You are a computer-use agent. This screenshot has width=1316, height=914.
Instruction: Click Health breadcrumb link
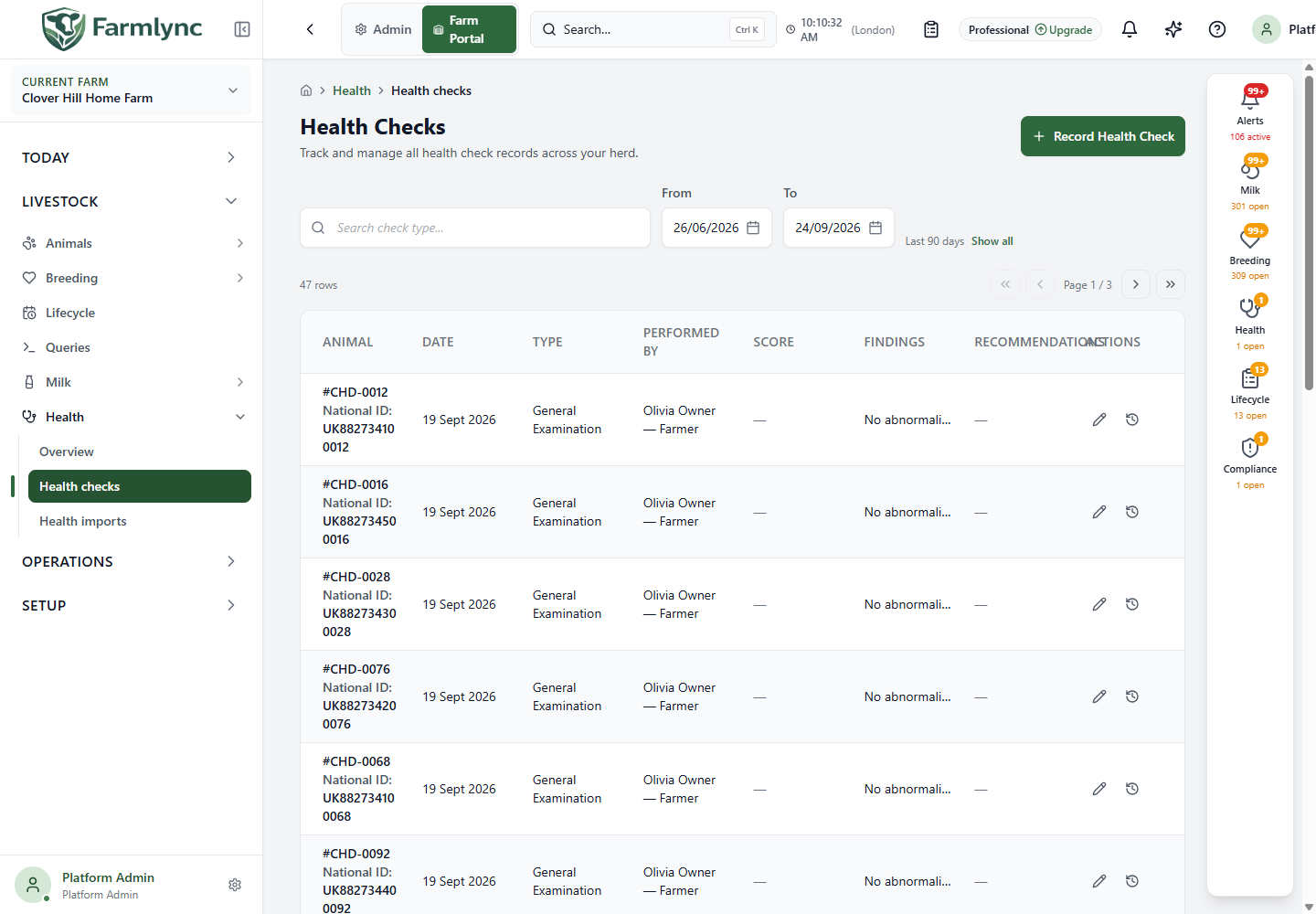[352, 90]
